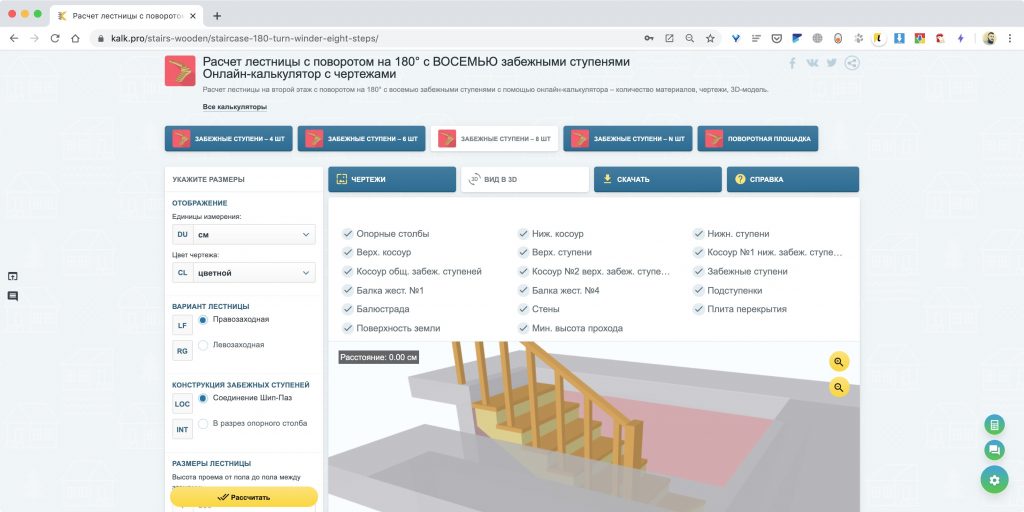This screenshot has width=1024, height=512.
Task: Click the circular share icon
Action: (852, 63)
